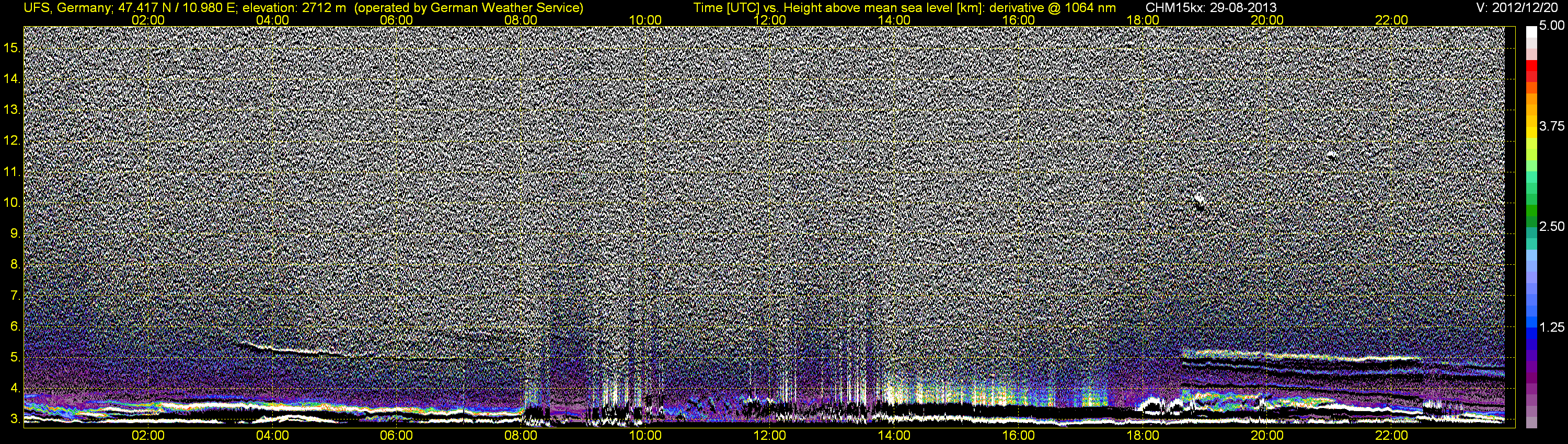The image size is (1568, 444).
Task: Click the 06:00 label on upper time axis
Action: 396,20
